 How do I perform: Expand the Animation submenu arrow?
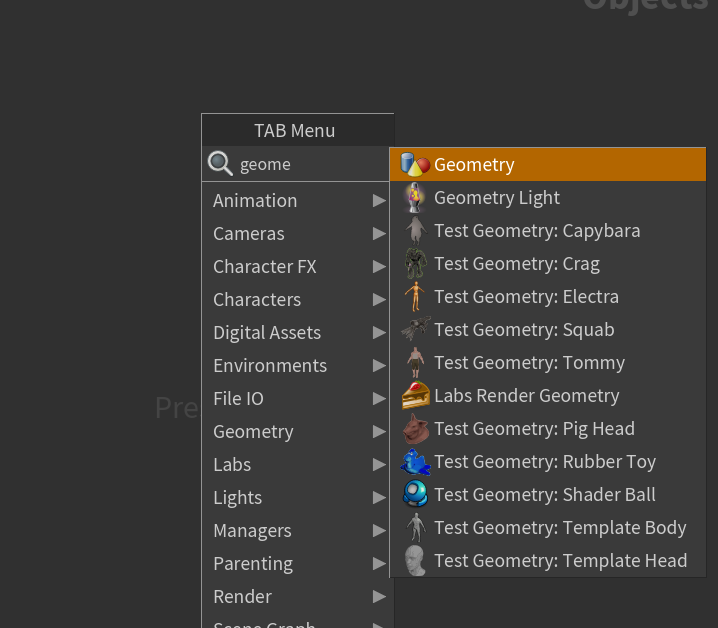tap(379, 201)
